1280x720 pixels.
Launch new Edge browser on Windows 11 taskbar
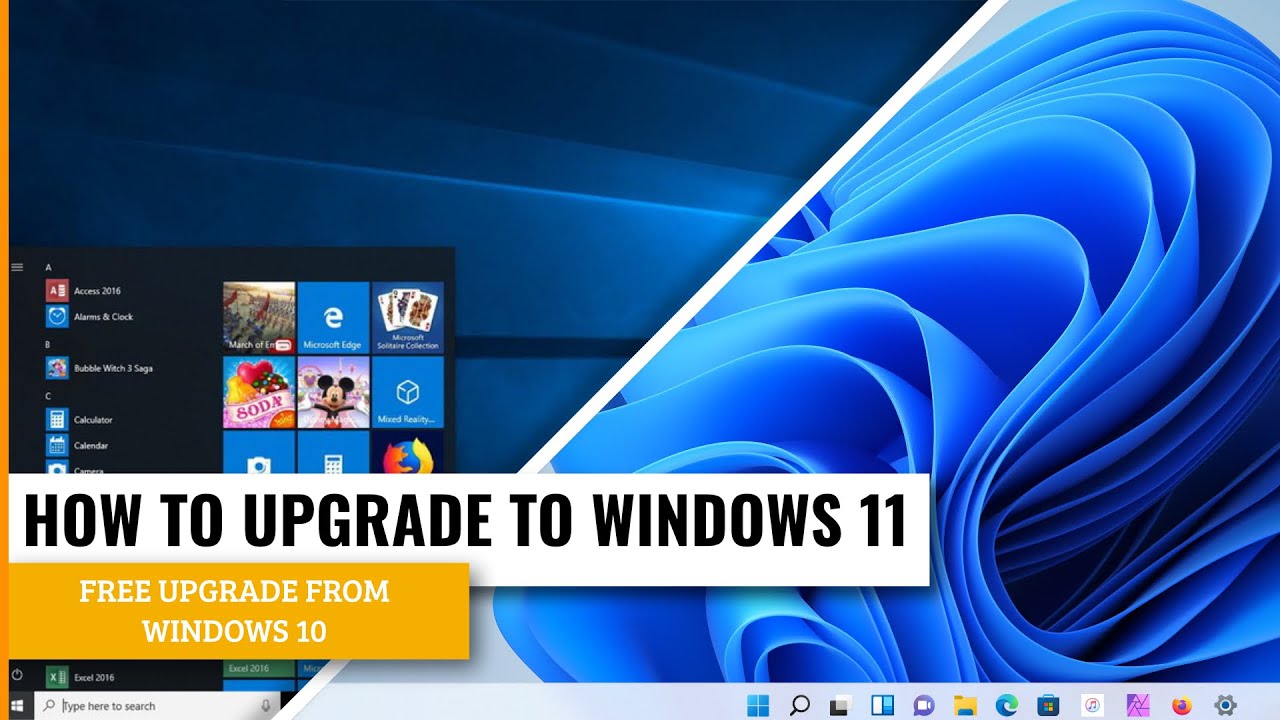pyautogui.click(x=1006, y=705)
